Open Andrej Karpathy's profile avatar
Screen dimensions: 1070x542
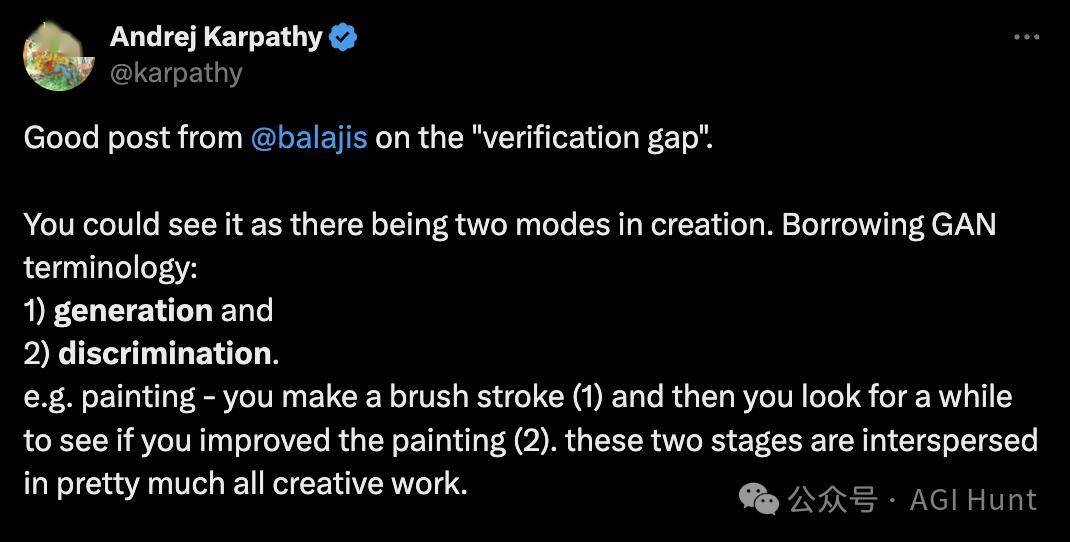click(x=59, y=56)
